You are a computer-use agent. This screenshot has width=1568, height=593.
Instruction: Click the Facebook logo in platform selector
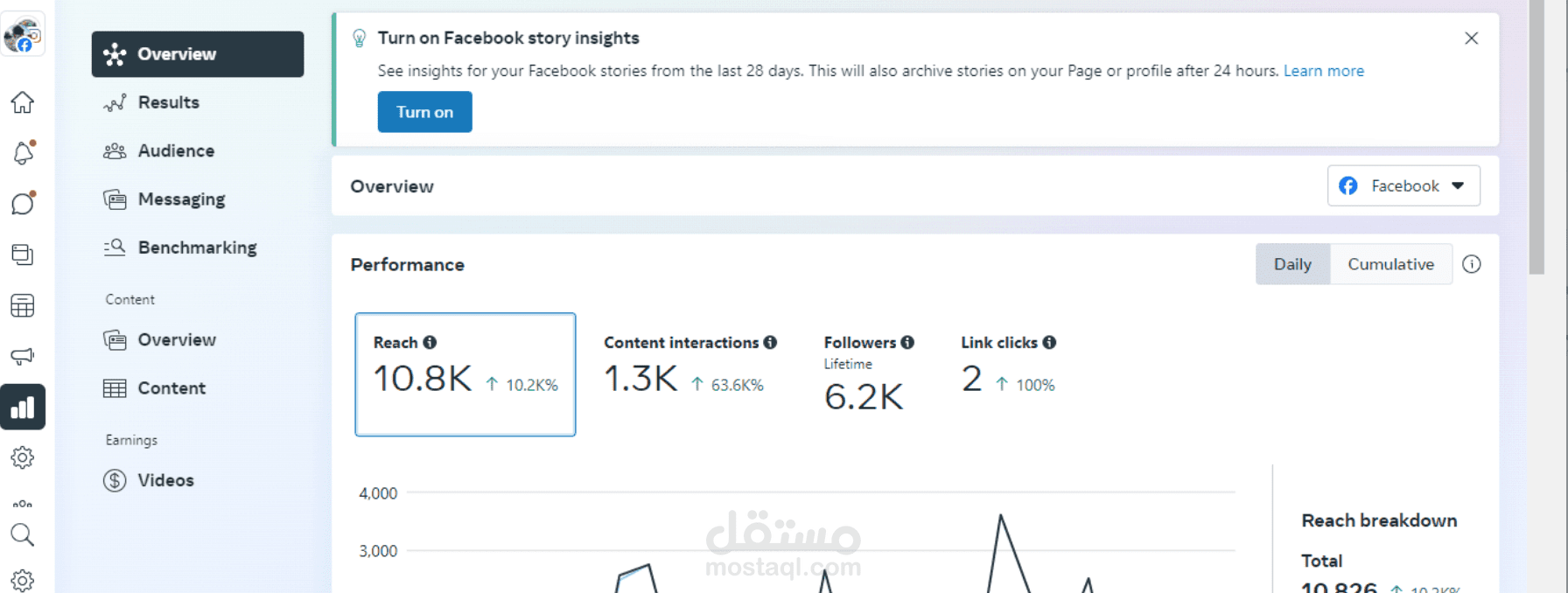(1348, 185)
